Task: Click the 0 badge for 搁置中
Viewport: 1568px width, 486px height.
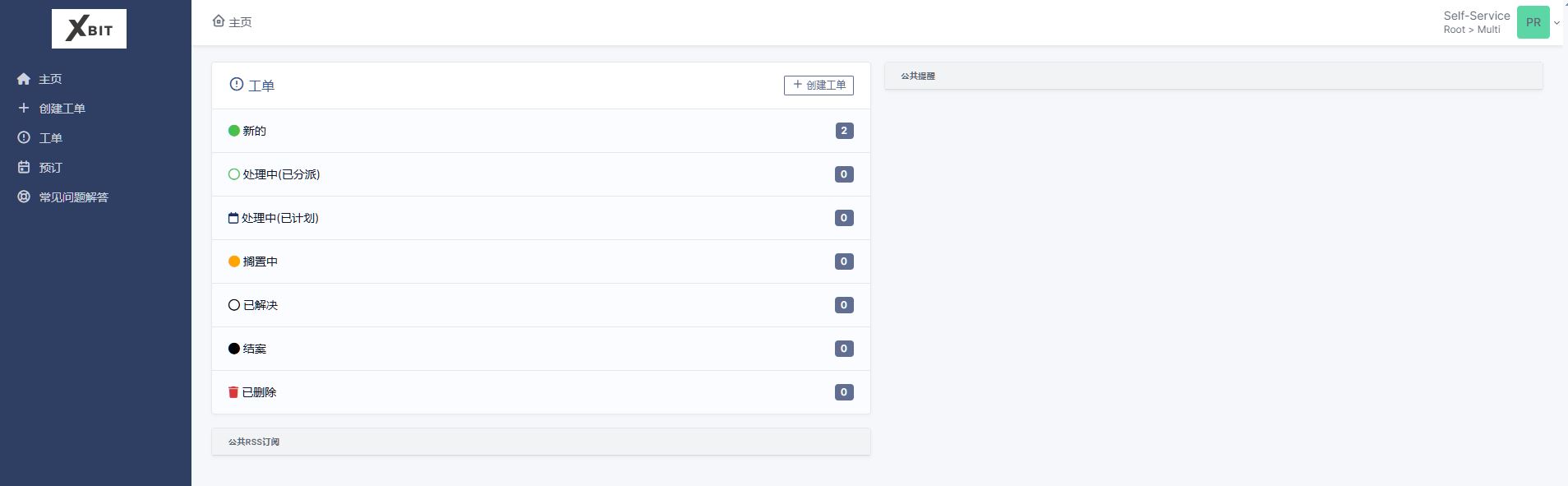Action: pos(844,261)
